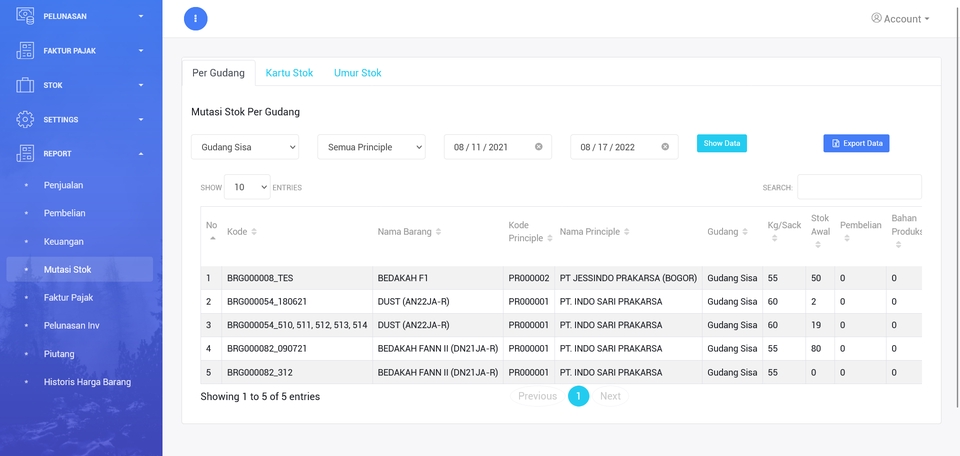Click the Stok briefcase icon
Image resolution: width=960 pixels, height=456 pixels.
pyautogui.click(x=25, y=85)
